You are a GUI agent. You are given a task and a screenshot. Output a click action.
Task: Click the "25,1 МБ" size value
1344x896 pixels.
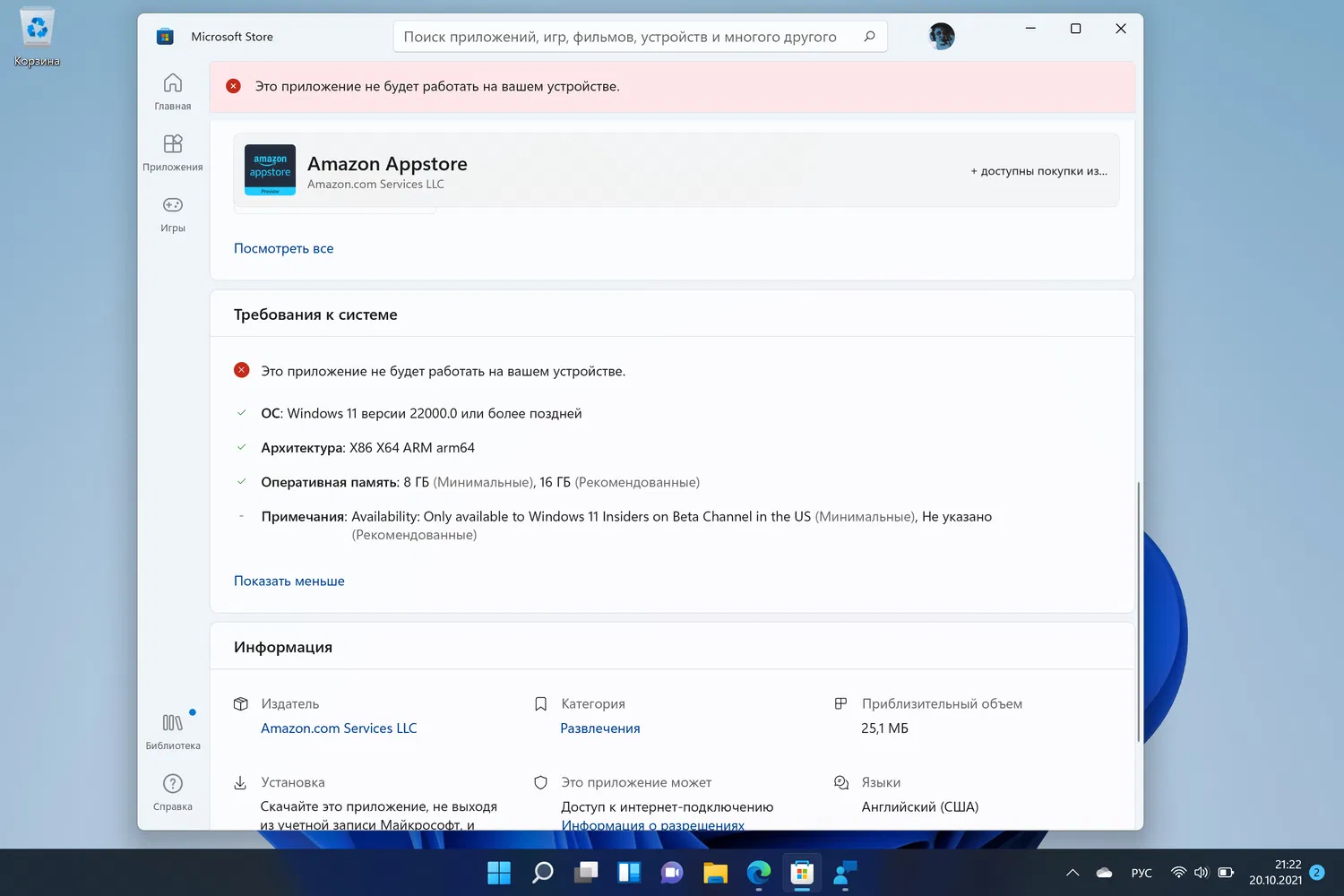coord(884,728)
